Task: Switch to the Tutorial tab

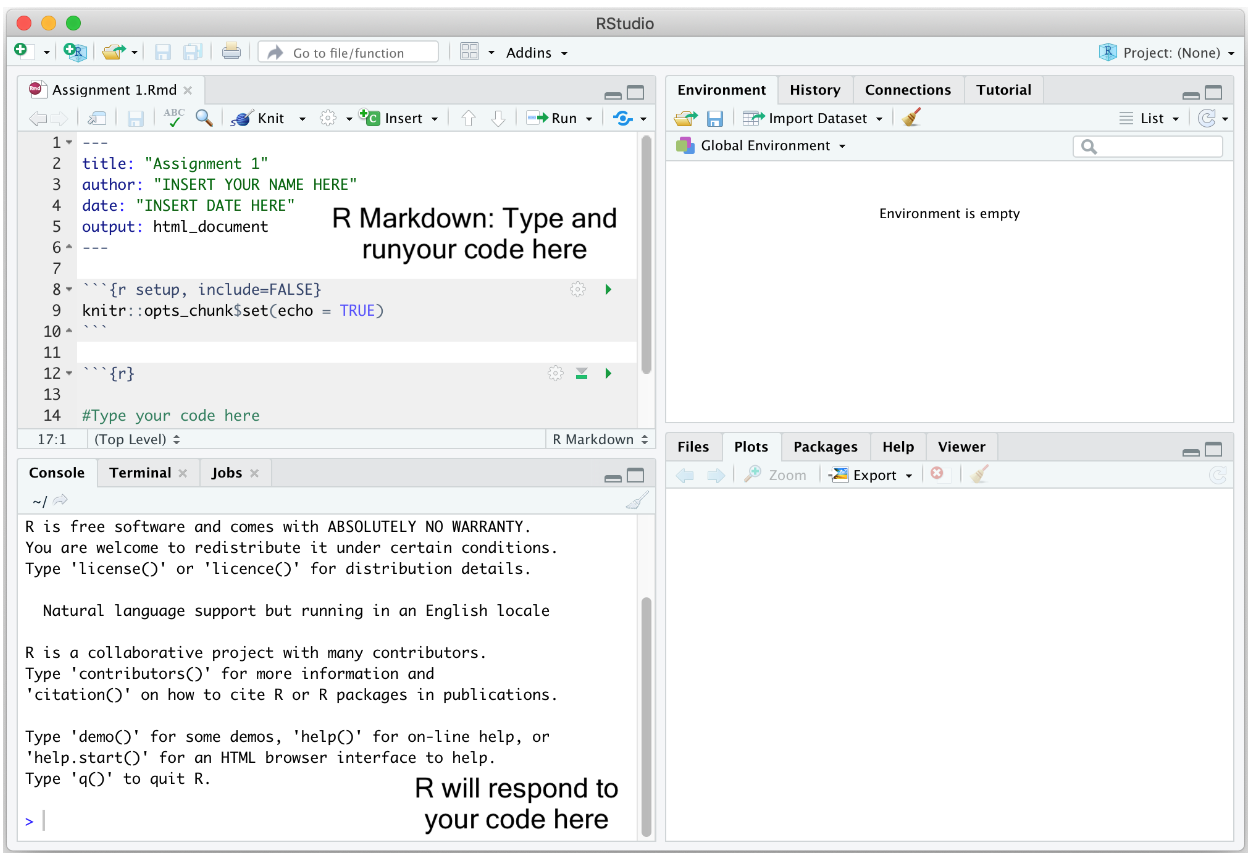Action: 1004,90
